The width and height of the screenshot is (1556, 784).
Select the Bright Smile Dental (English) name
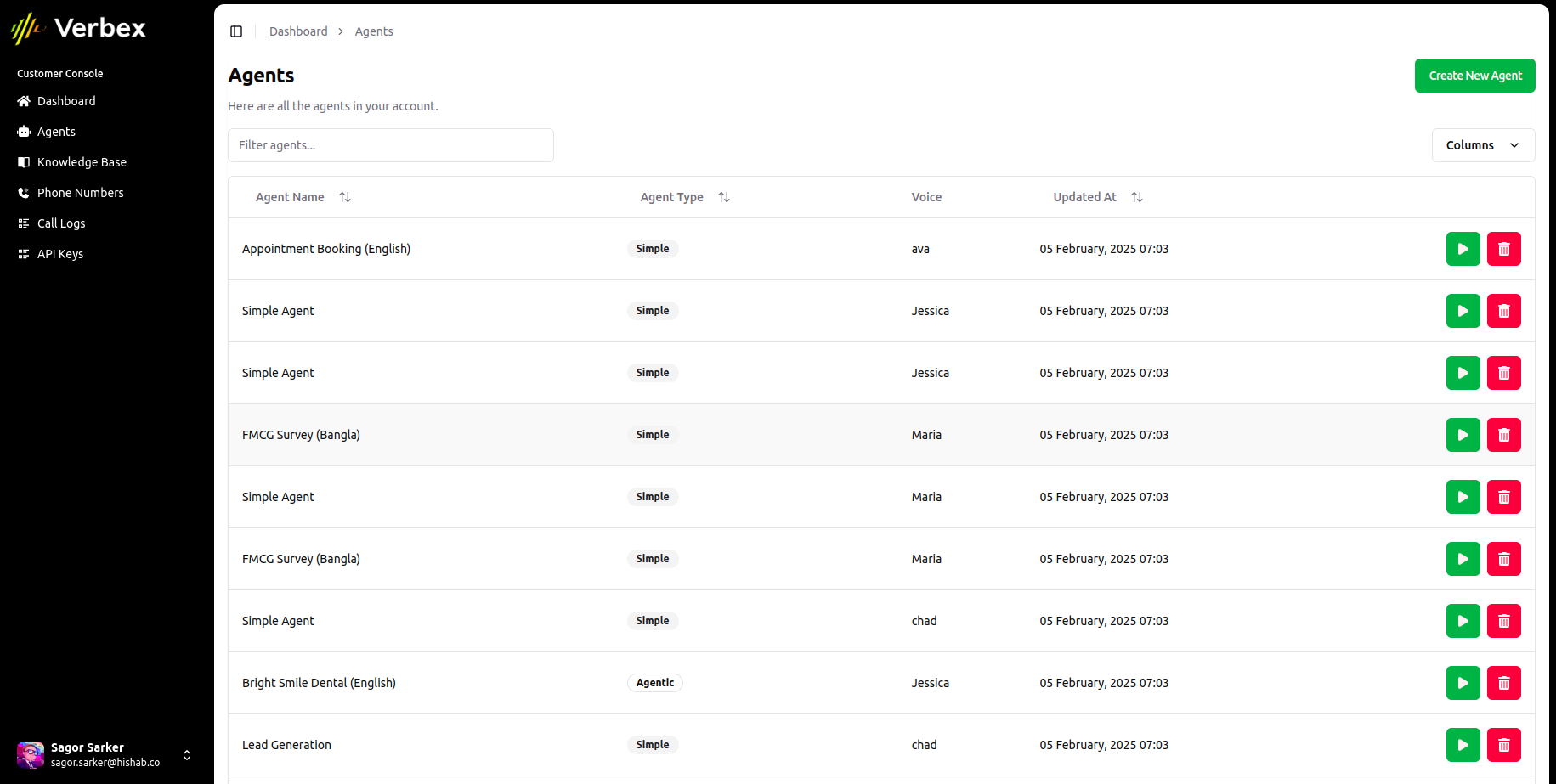point(319,683)
